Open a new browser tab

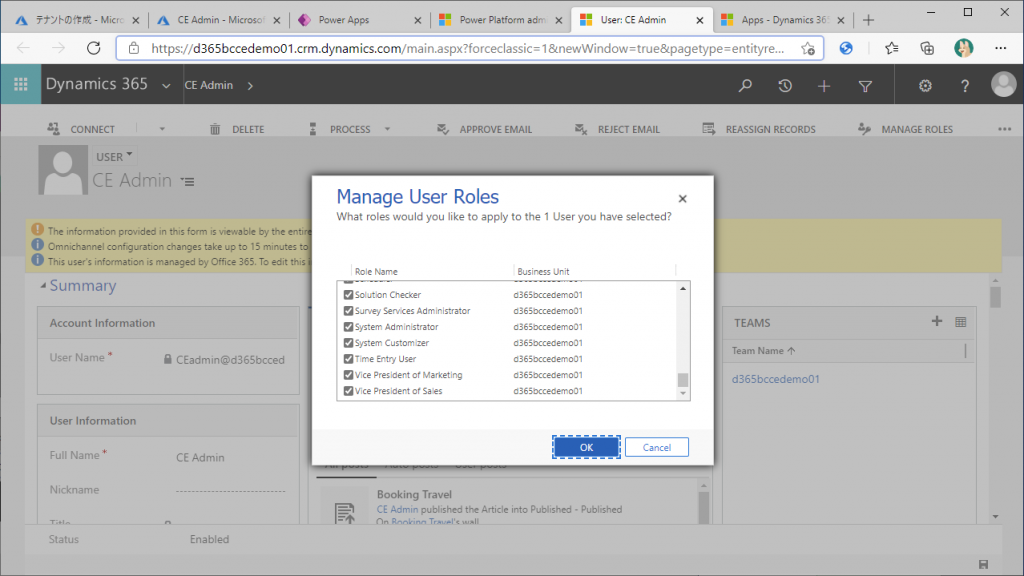868,20
